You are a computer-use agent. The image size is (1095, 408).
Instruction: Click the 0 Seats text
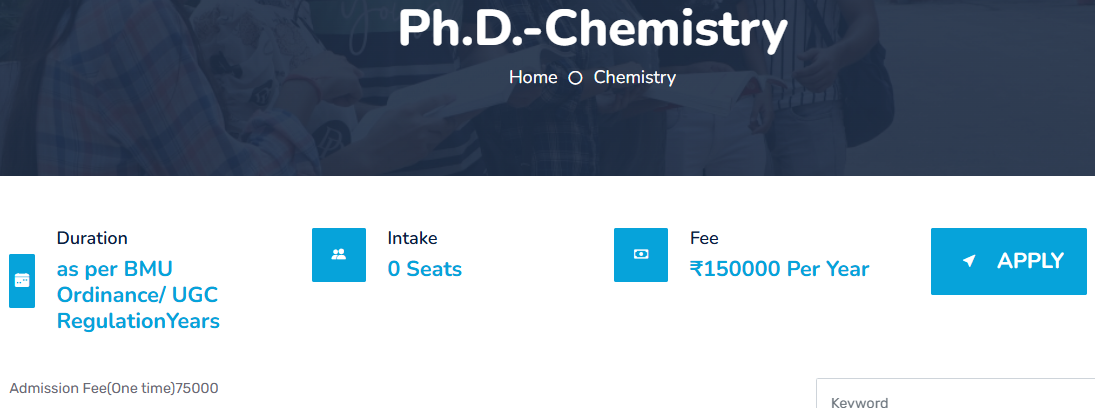(424, 269)
